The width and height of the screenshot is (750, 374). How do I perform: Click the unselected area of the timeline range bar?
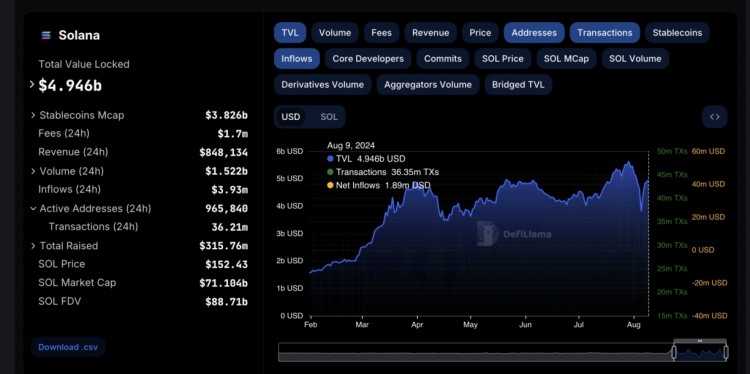tap(475, 352)
